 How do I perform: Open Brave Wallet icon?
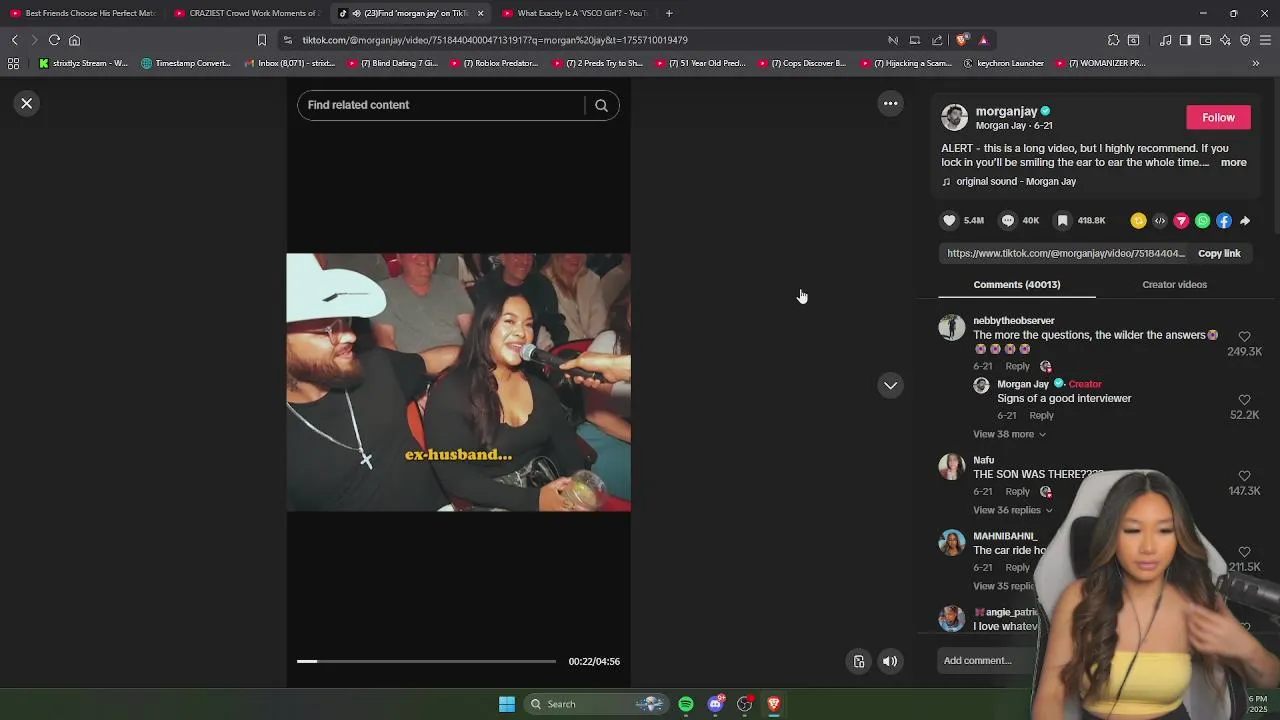1205,40
